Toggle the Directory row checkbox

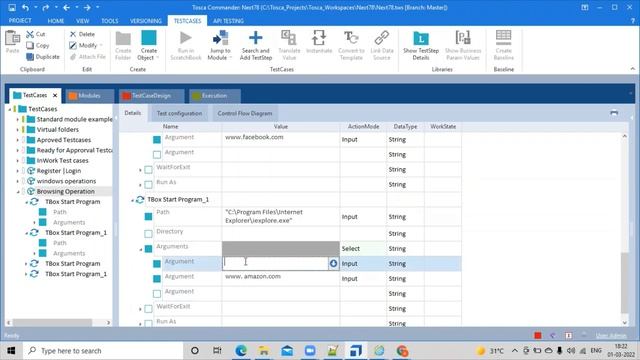[x=149, y=234]
